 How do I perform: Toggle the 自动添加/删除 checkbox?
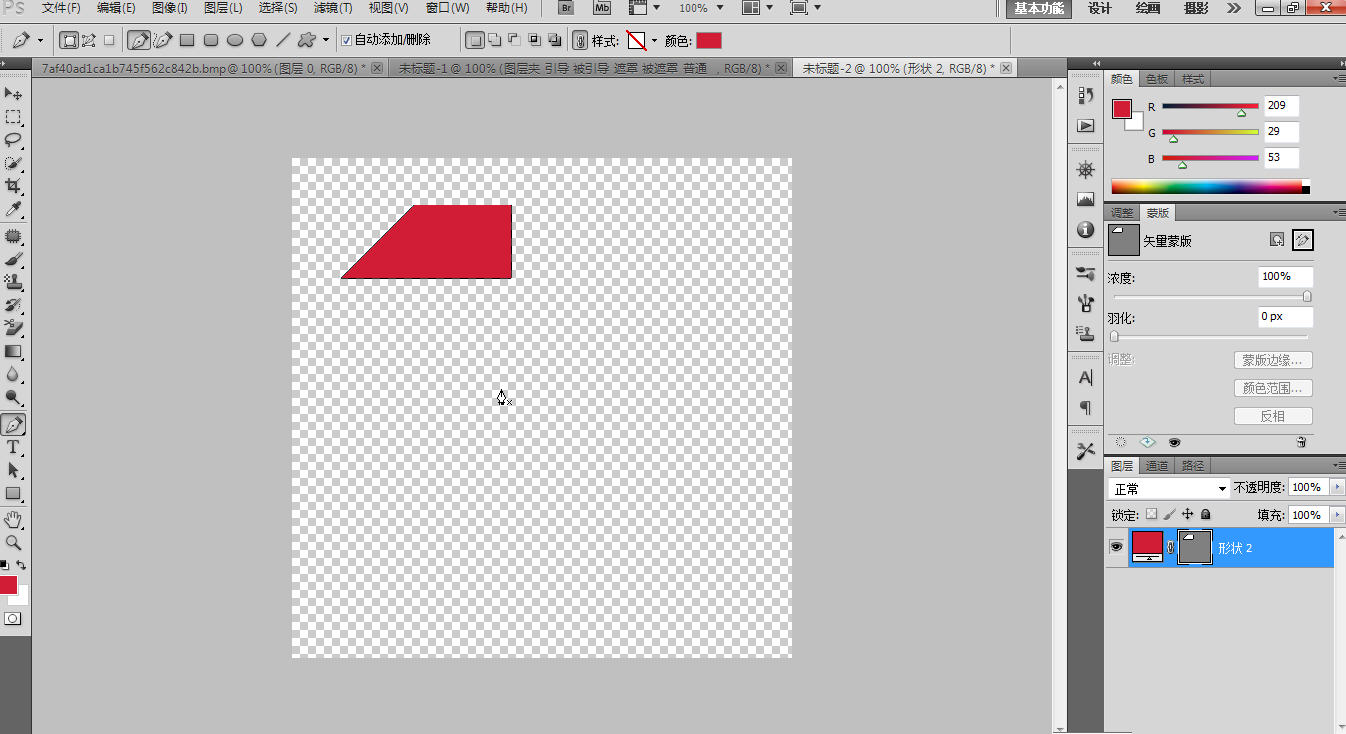pyautogui.click(x=346, y=41)
